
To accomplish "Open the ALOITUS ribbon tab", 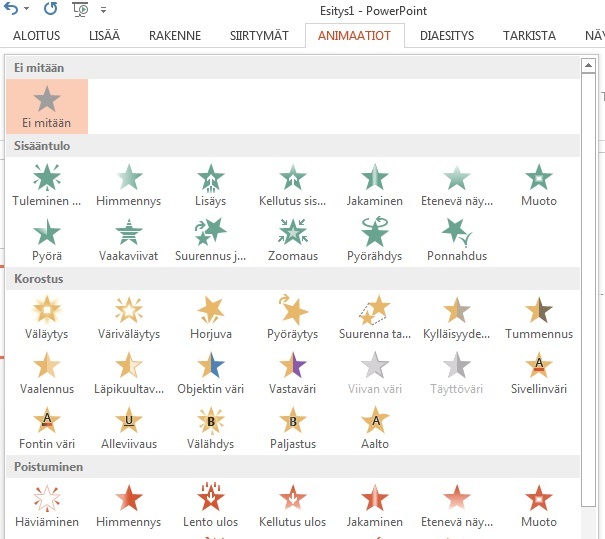I will click(x=36, y=36).
